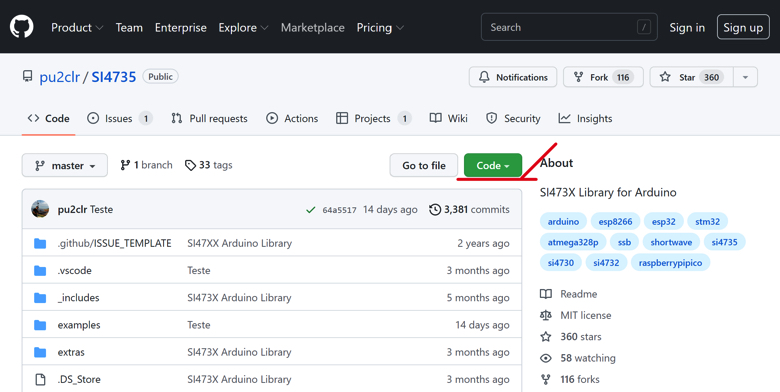Click the fork icon beside 116 forks
The height and width of the screenshot is (392, 780).
(546, 380)
